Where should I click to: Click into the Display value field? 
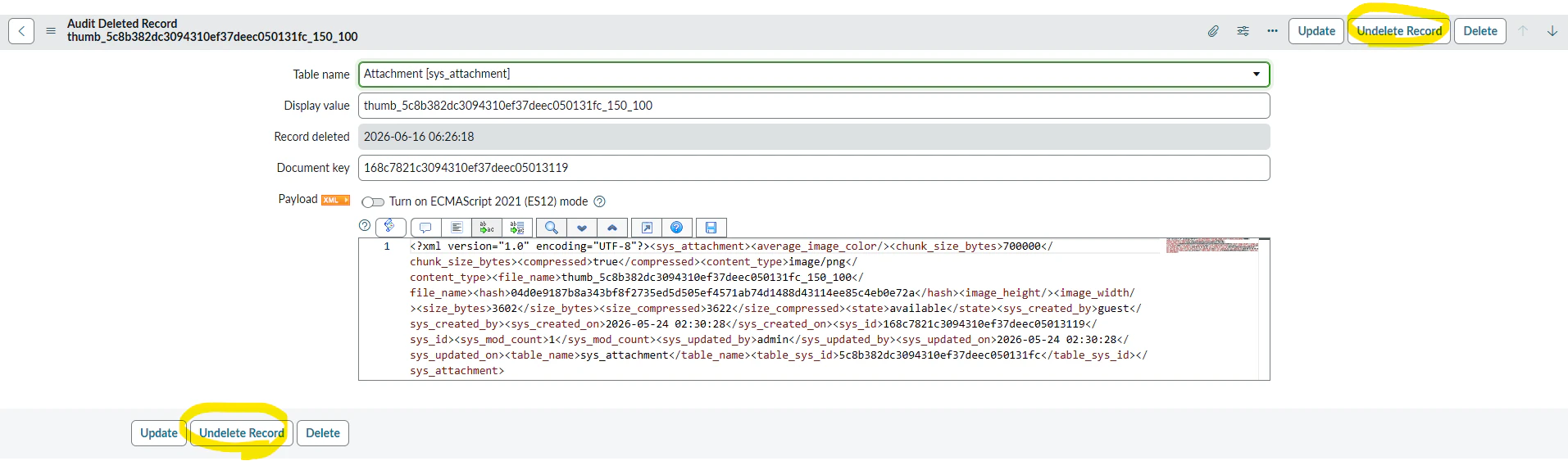point(814,106)
